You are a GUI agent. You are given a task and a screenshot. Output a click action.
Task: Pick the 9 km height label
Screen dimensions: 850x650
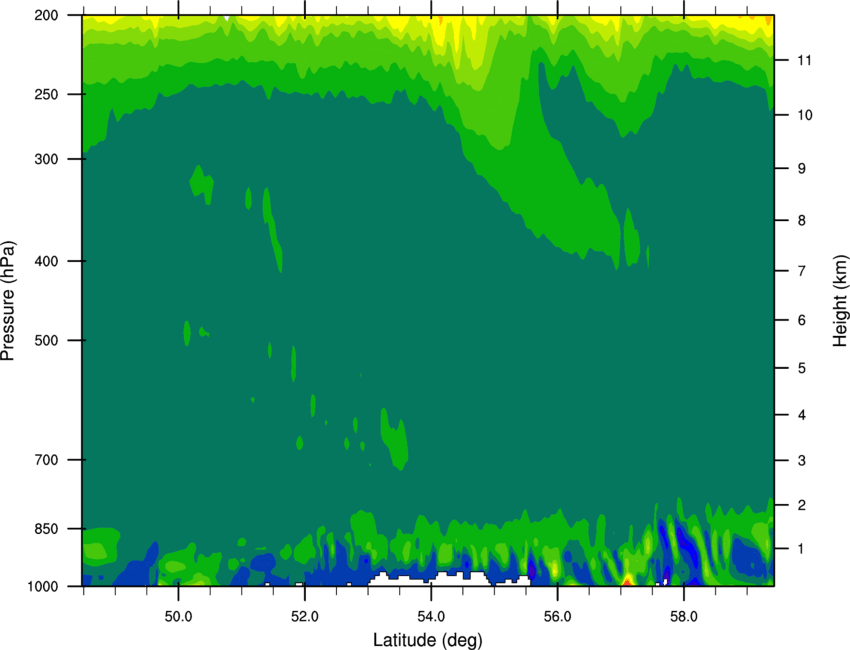(801, 169)
